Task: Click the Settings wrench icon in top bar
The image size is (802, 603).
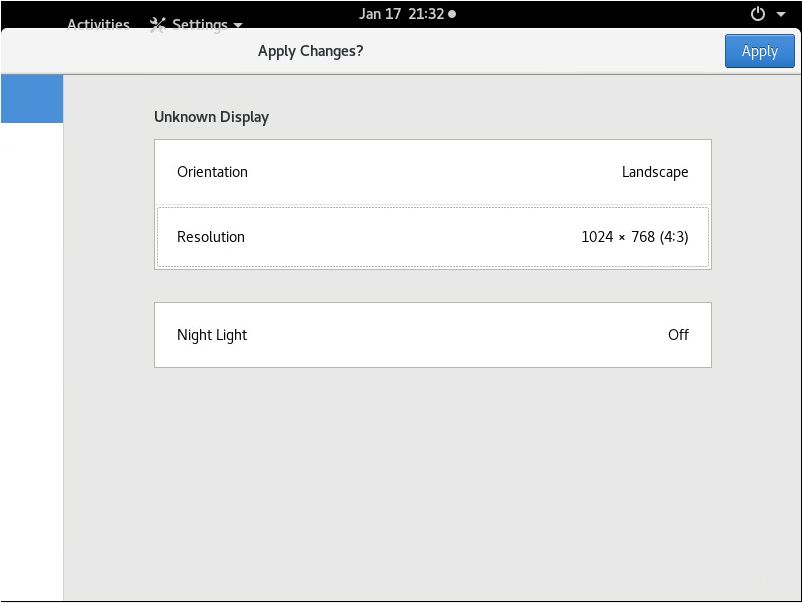Action: [x=158, y=25]
